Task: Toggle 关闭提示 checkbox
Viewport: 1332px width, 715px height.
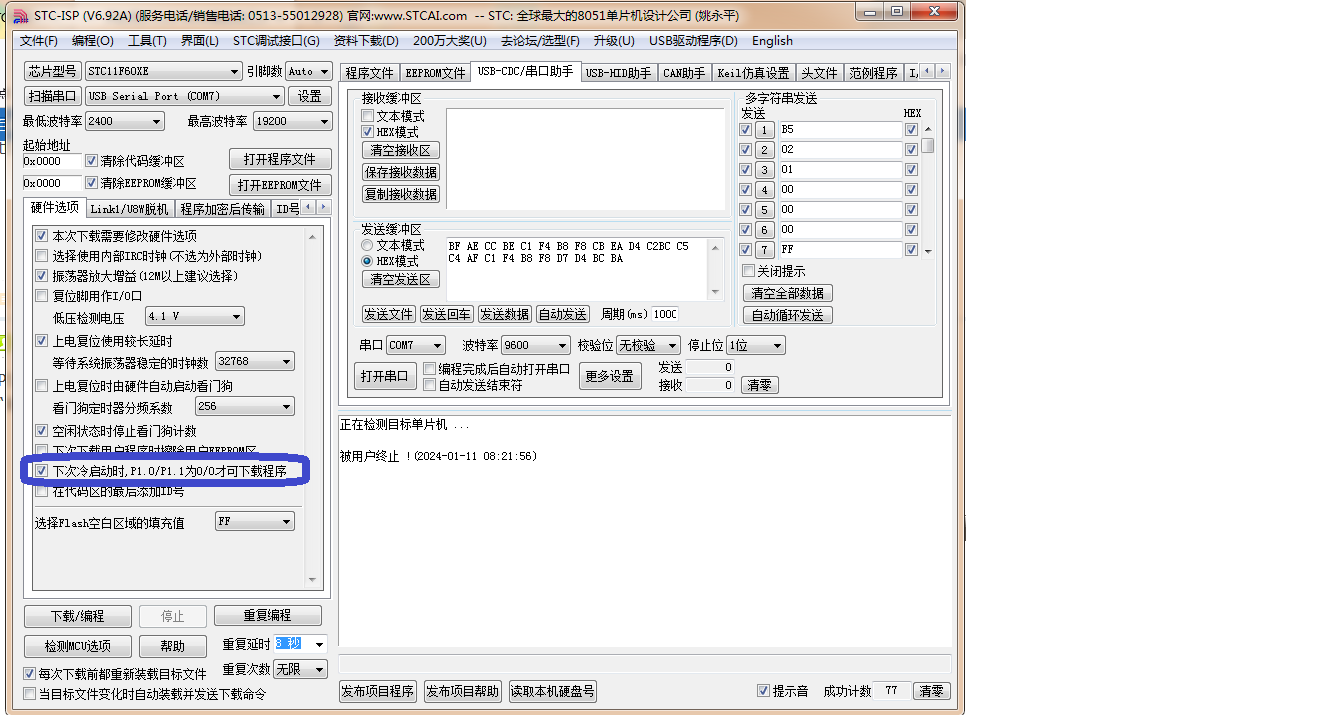Action: (748, 271)
